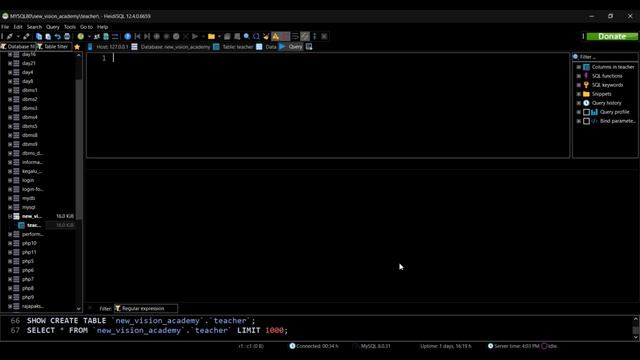Click the connect to server plug icon
This screenshot has width=640, height=360.
tap(9, 36)
